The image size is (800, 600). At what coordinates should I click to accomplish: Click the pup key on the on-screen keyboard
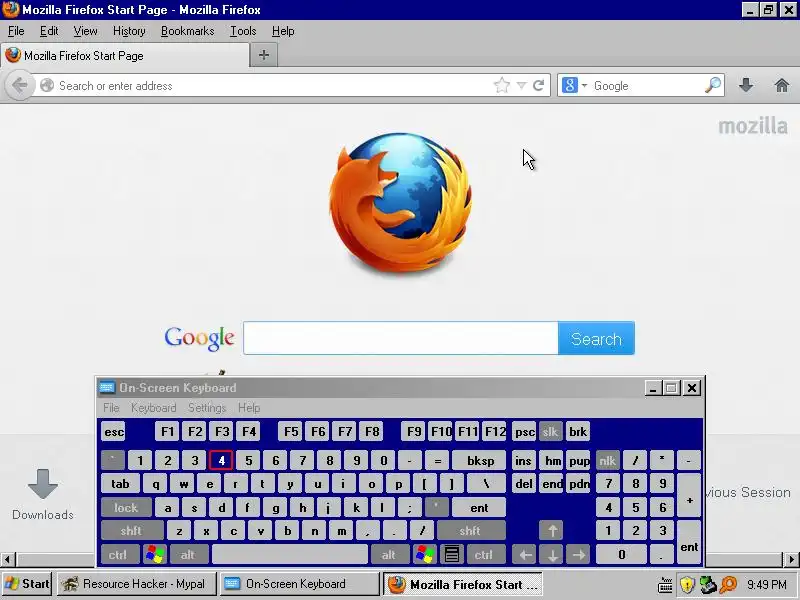coord(579,461)
